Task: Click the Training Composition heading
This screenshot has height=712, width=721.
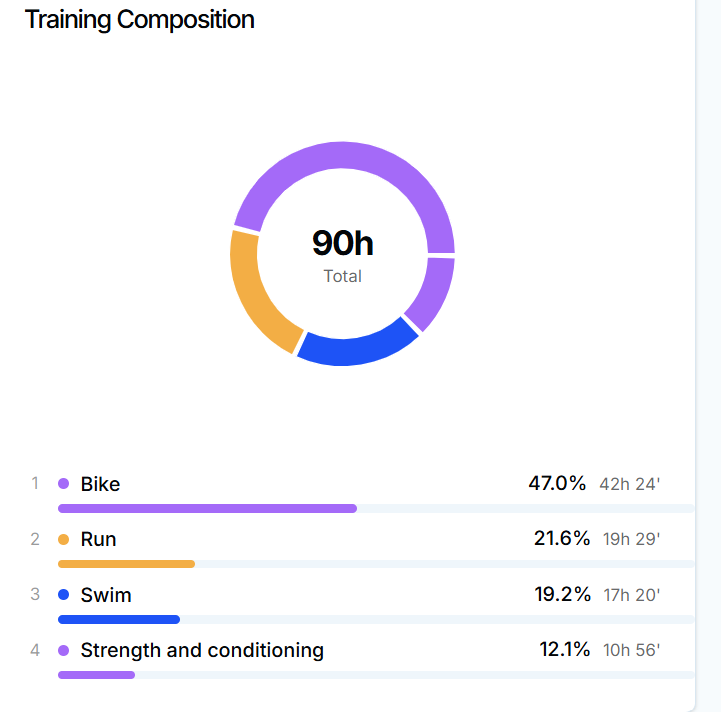Action: coord(139,20)
